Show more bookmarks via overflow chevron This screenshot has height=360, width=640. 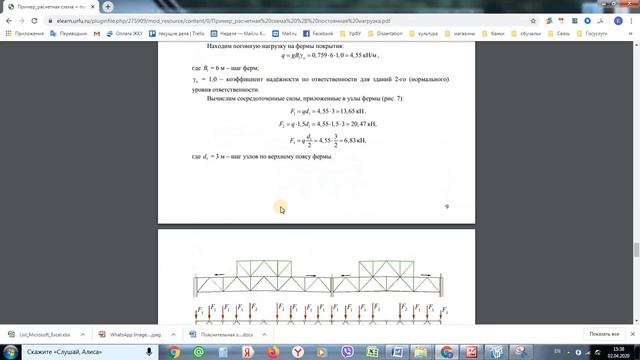pos(631,33)
